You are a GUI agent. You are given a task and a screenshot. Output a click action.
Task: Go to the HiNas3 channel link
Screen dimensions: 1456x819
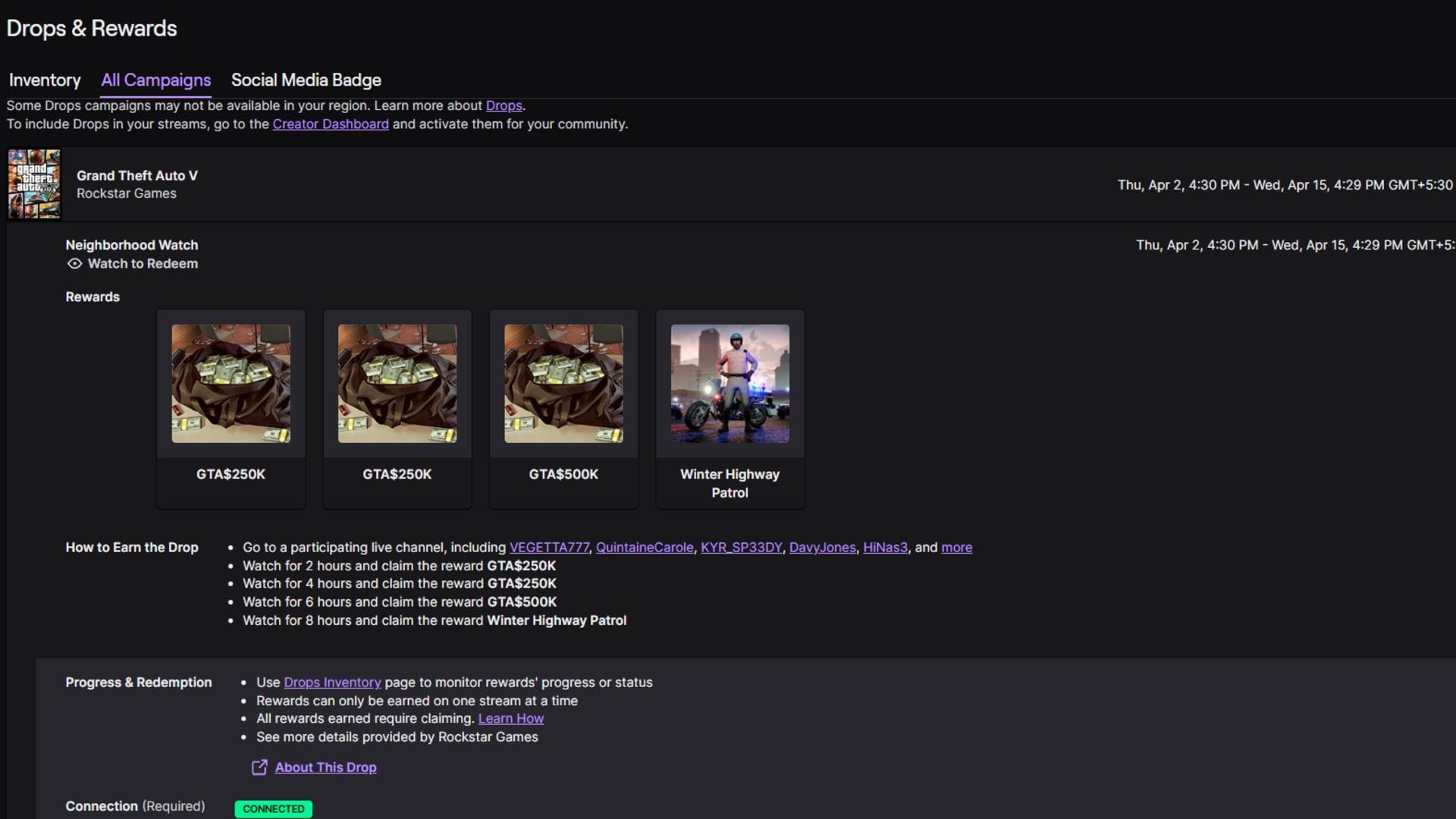(885, 548)
